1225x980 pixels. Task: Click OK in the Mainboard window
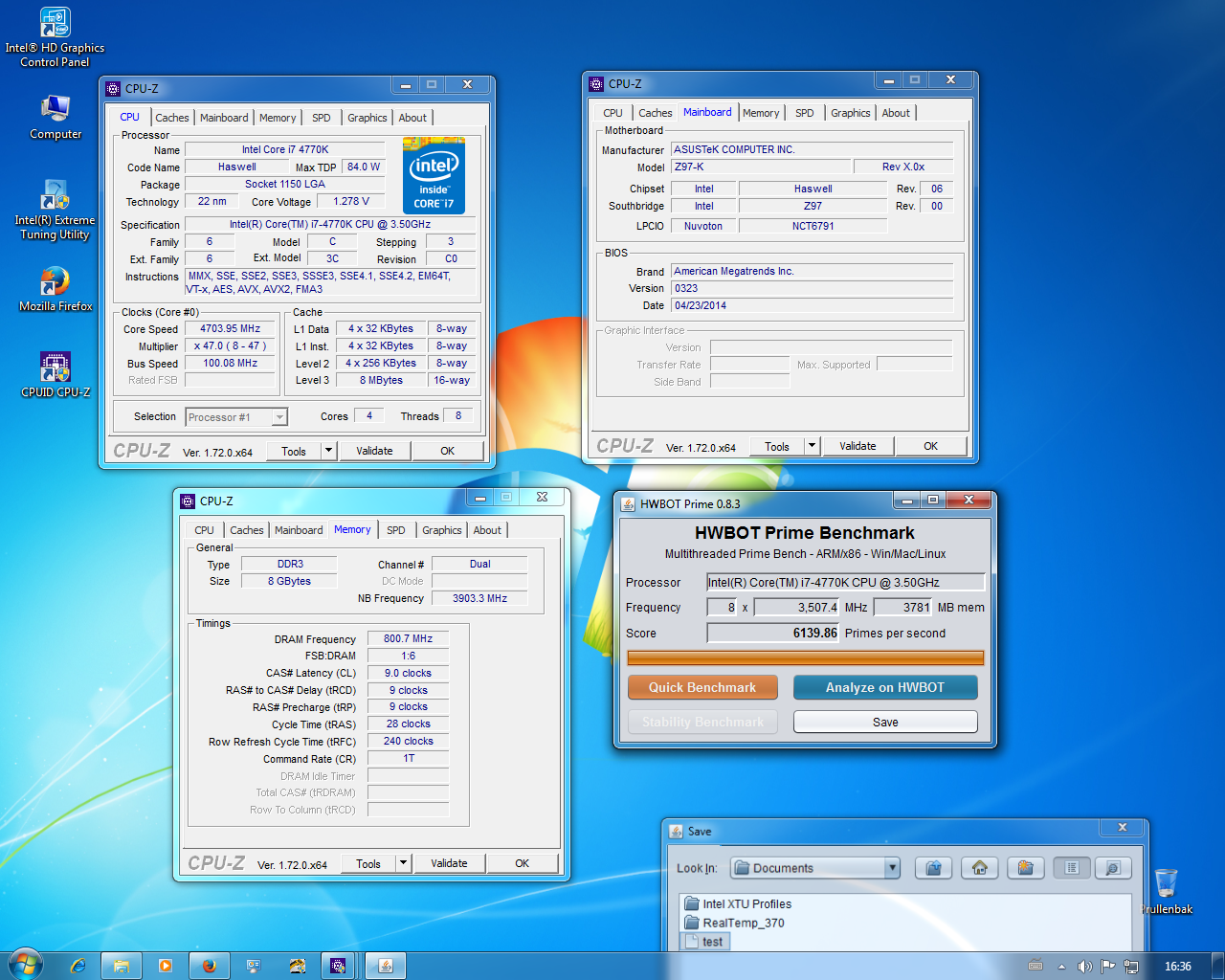tap(931, 446)
